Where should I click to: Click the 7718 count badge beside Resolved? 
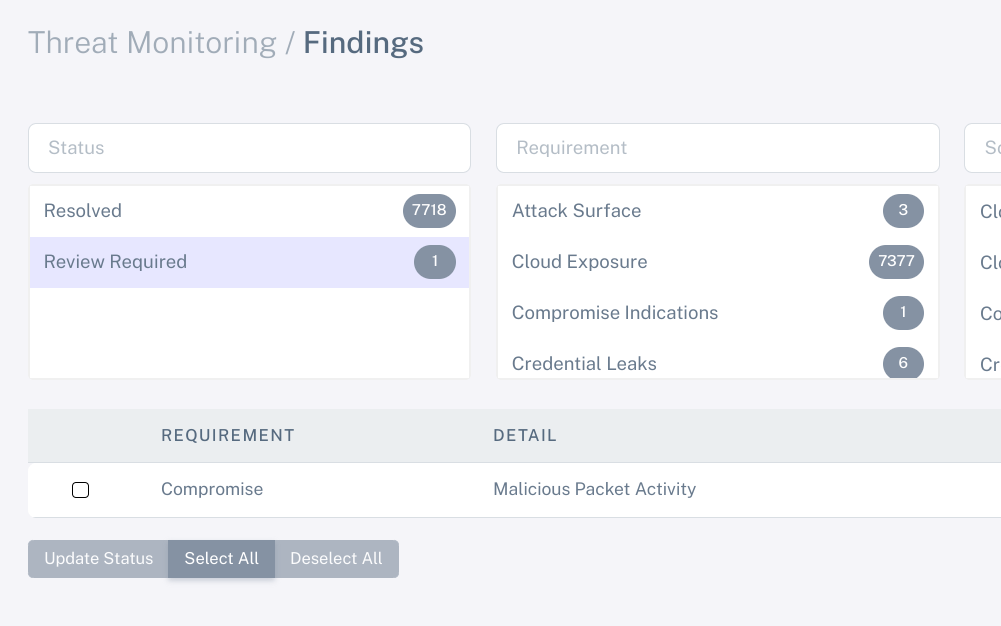(429, 211)
